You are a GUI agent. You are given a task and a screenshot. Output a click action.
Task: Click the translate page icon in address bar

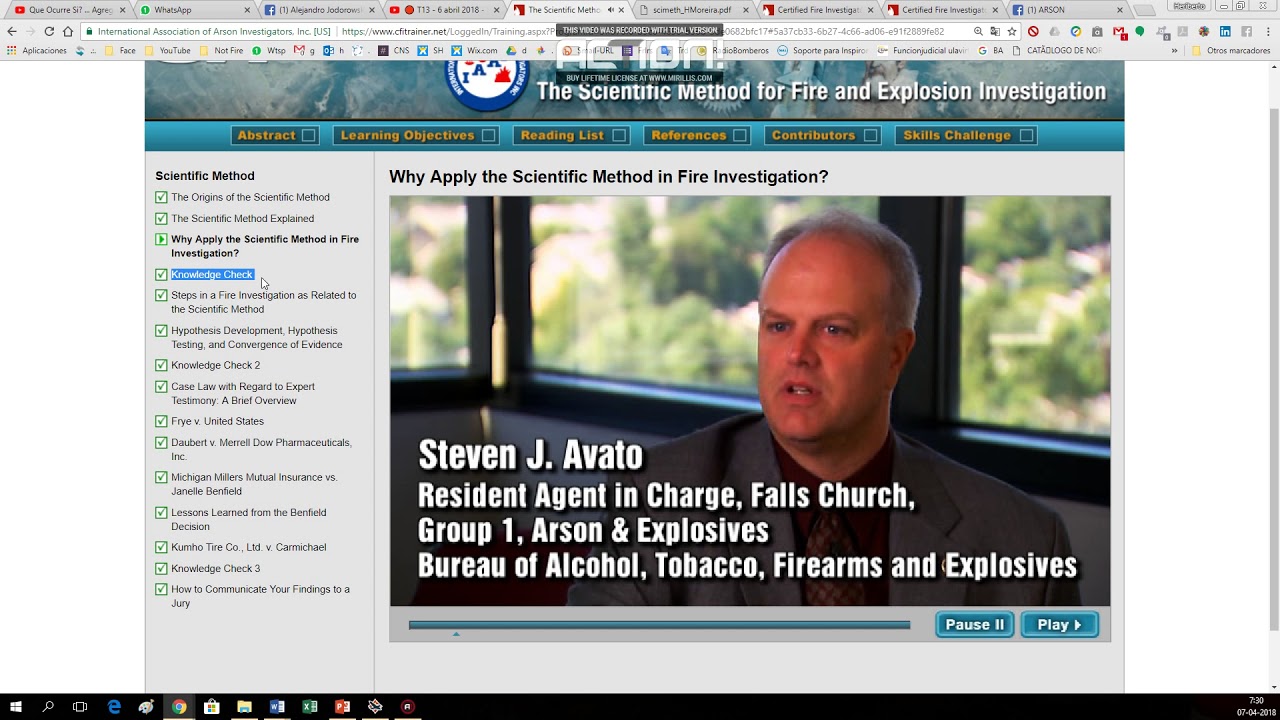(995, 31)
